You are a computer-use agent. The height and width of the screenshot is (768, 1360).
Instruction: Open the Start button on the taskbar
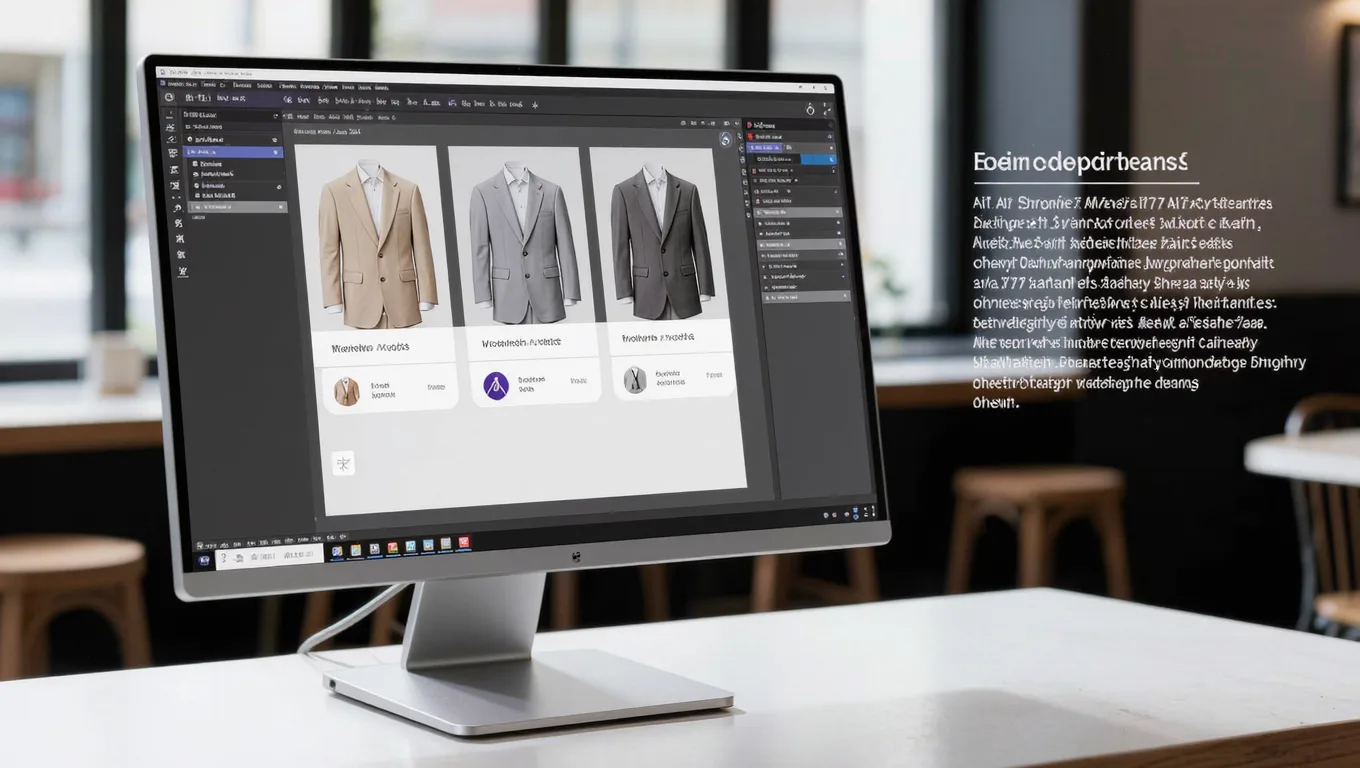[x=204, y=560]
